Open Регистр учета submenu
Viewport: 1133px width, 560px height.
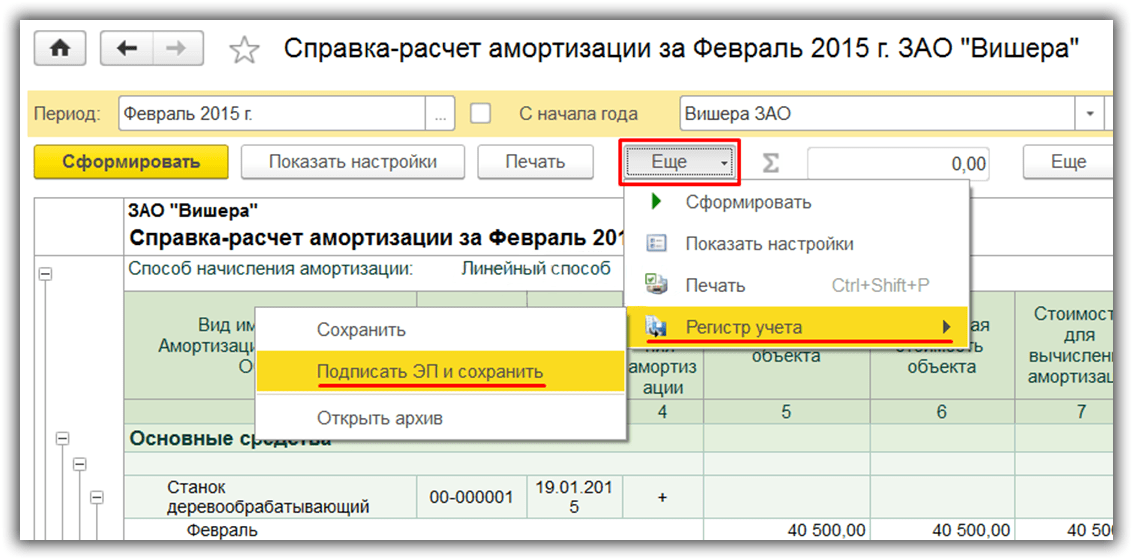tap(743, 327)
